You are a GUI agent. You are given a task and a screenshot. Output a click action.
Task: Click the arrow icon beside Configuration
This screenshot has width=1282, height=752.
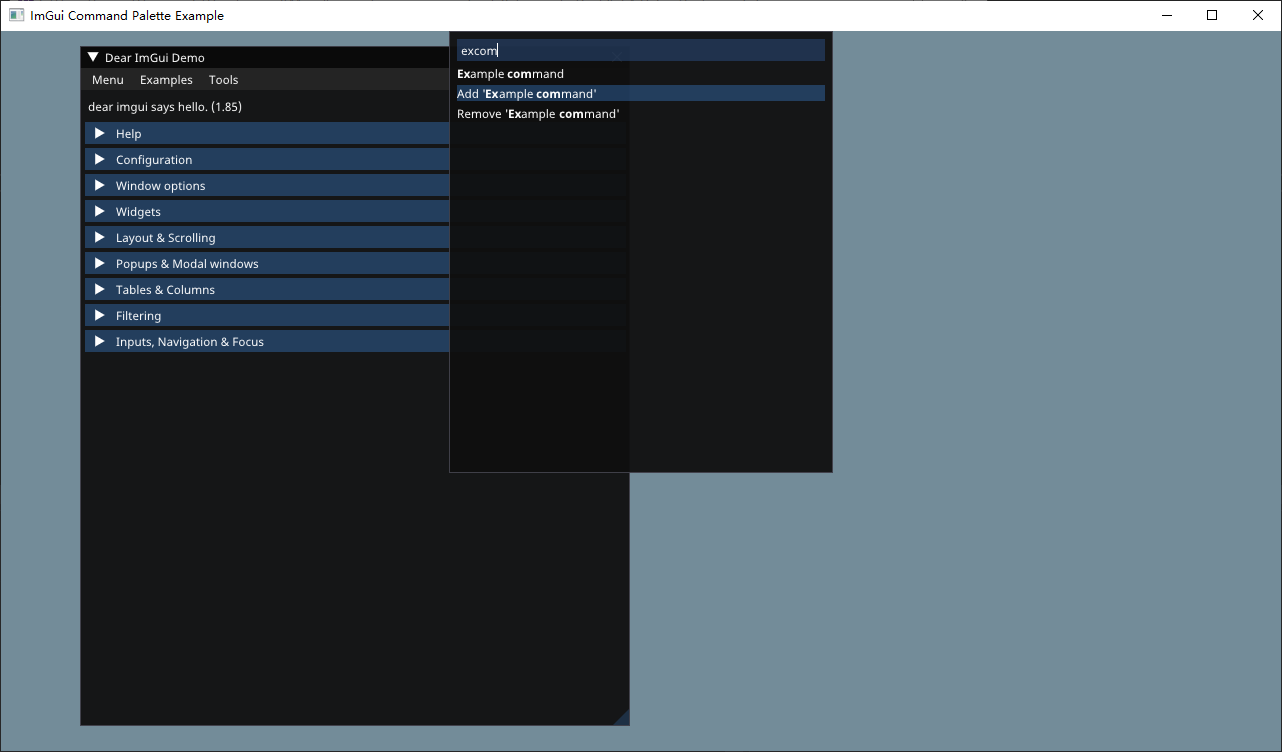point(99,159)
